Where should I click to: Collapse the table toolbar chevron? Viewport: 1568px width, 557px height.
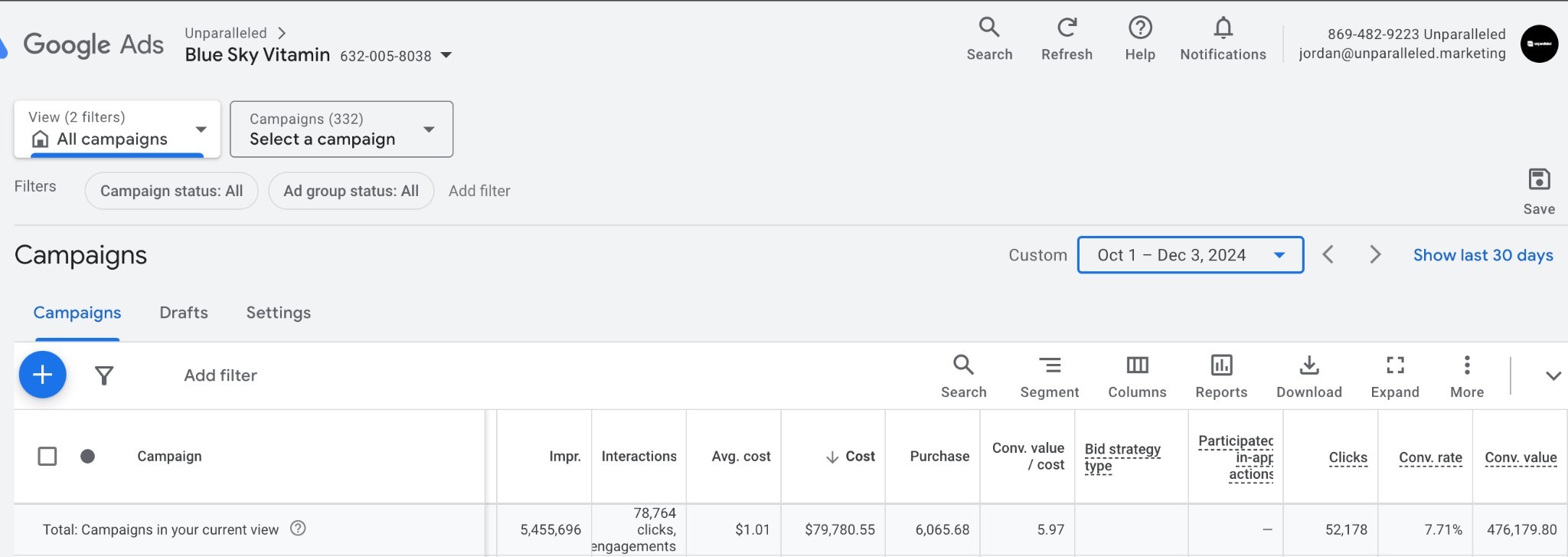click(x=1553, y=375)
